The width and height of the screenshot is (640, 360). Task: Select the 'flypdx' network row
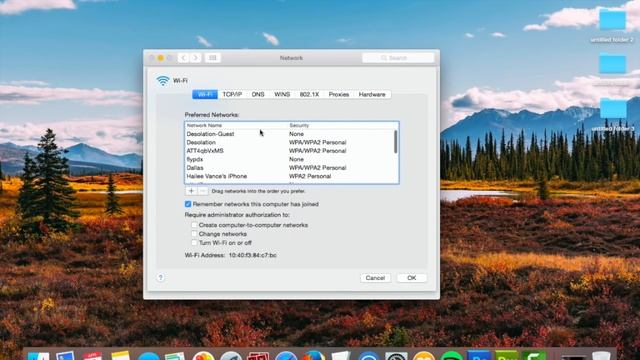(290, 159)
